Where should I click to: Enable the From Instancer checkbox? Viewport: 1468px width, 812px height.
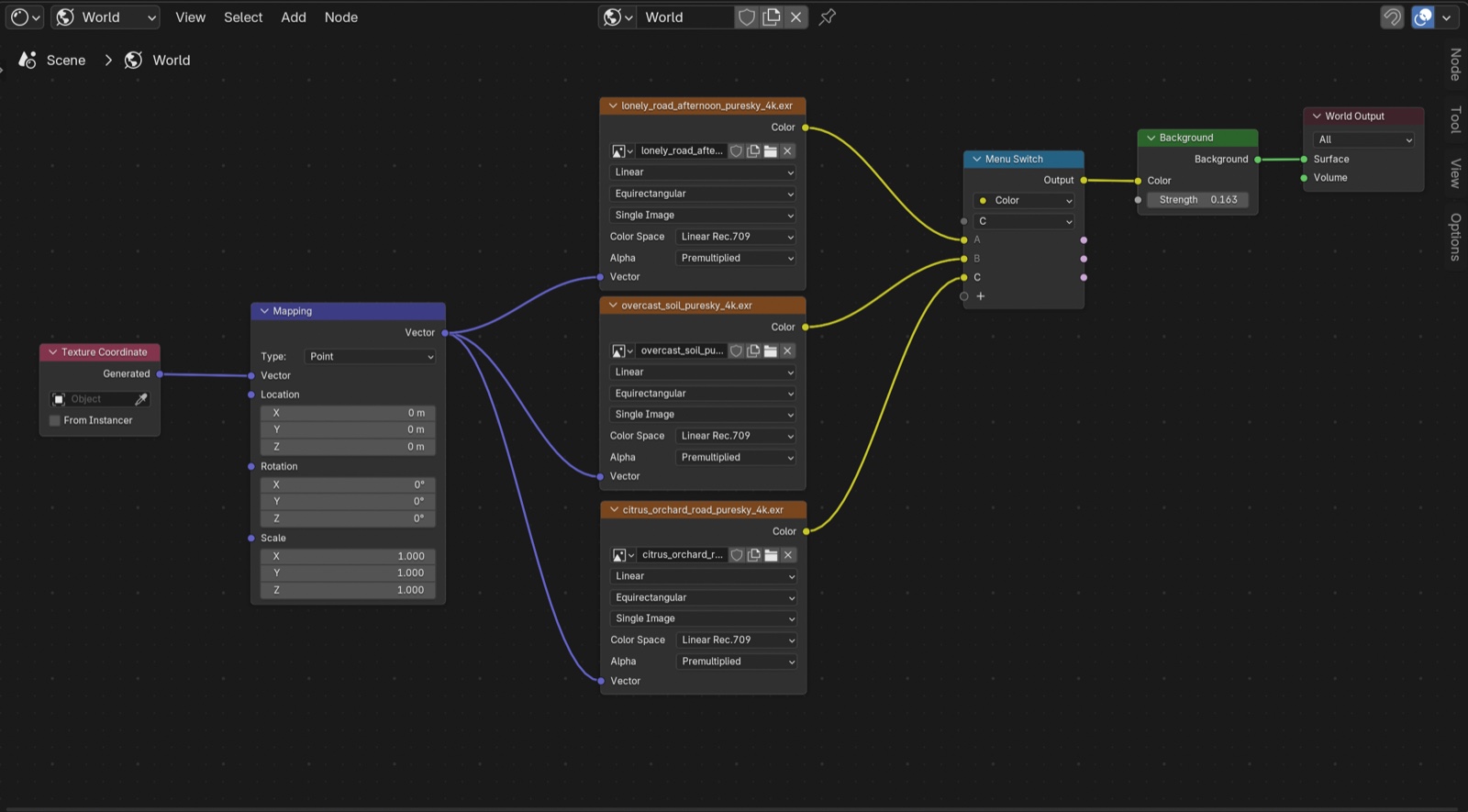(55, 420)
